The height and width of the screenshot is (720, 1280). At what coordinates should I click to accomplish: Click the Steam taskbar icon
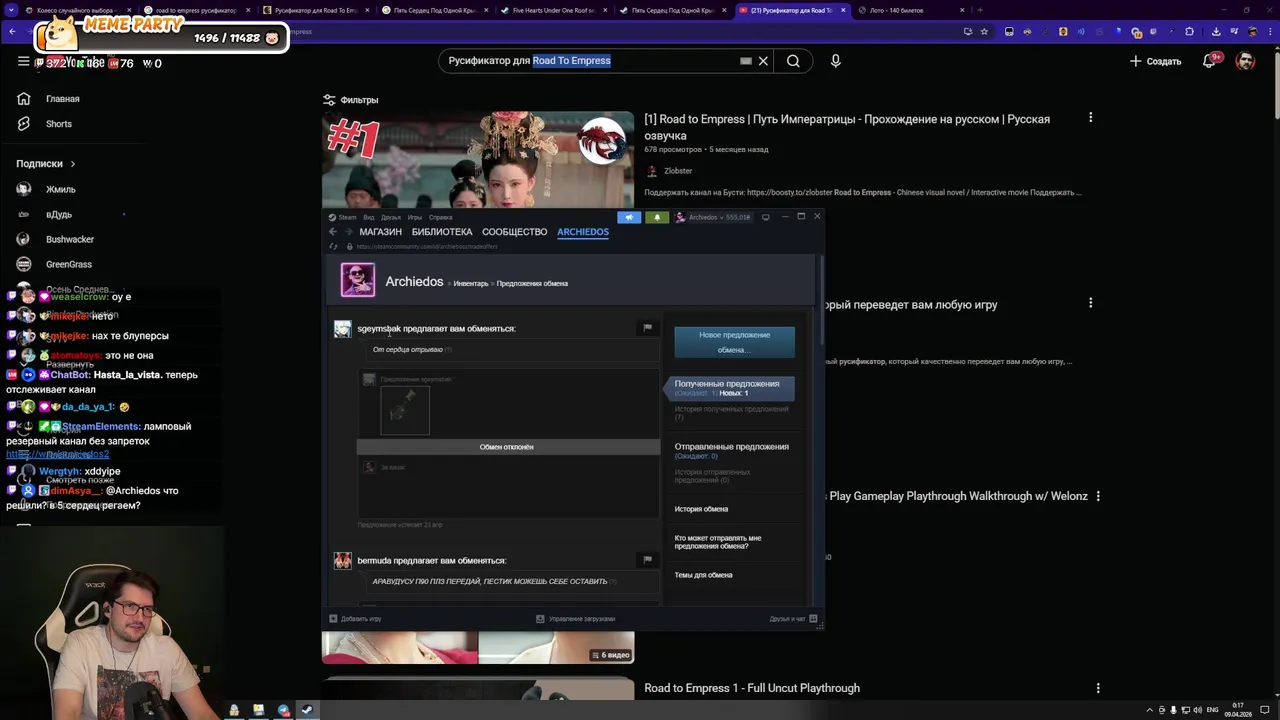tap(307, 710)
